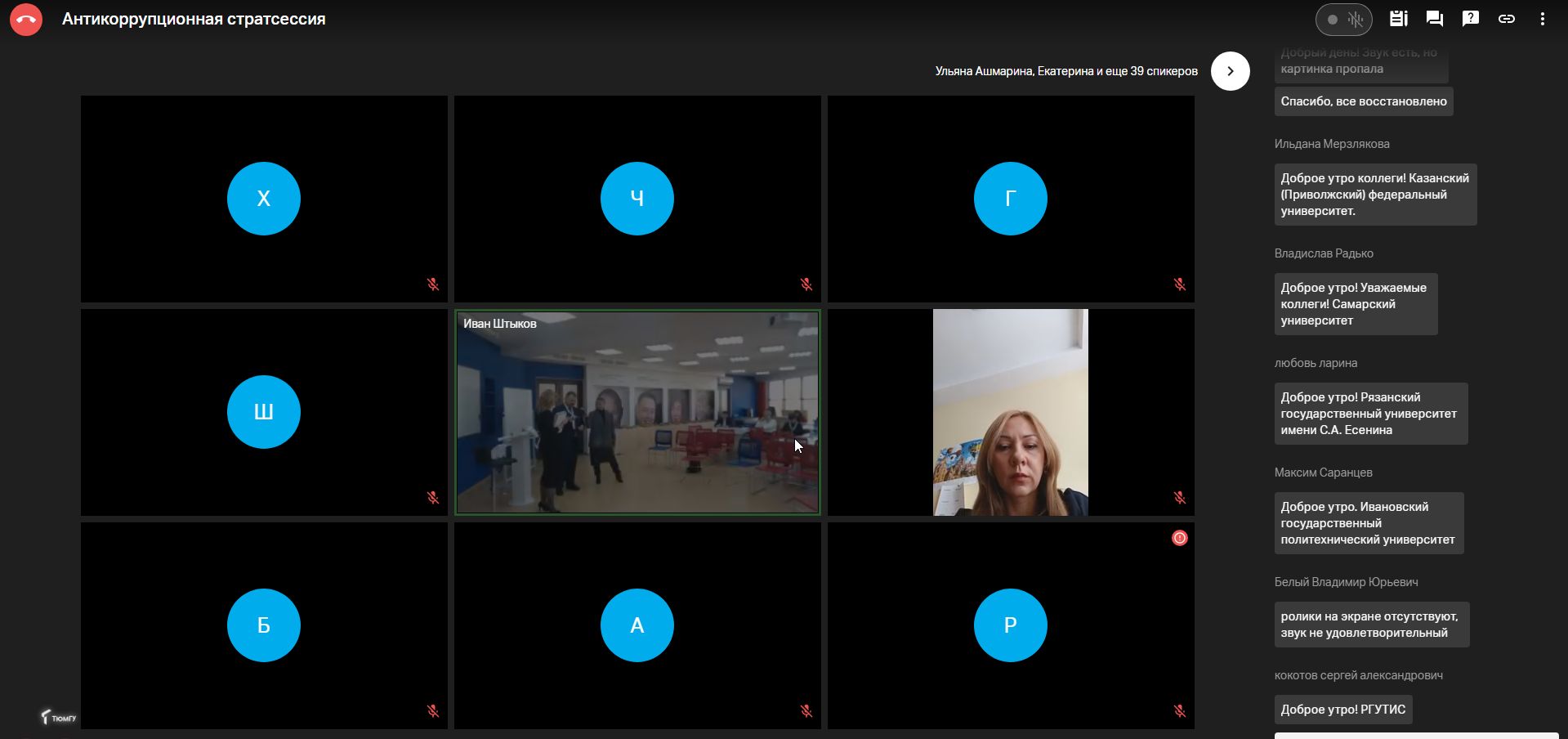Expand the speakers list 'и еще 39 спикеров'

pyautogui.click(x=1065, y=71)
